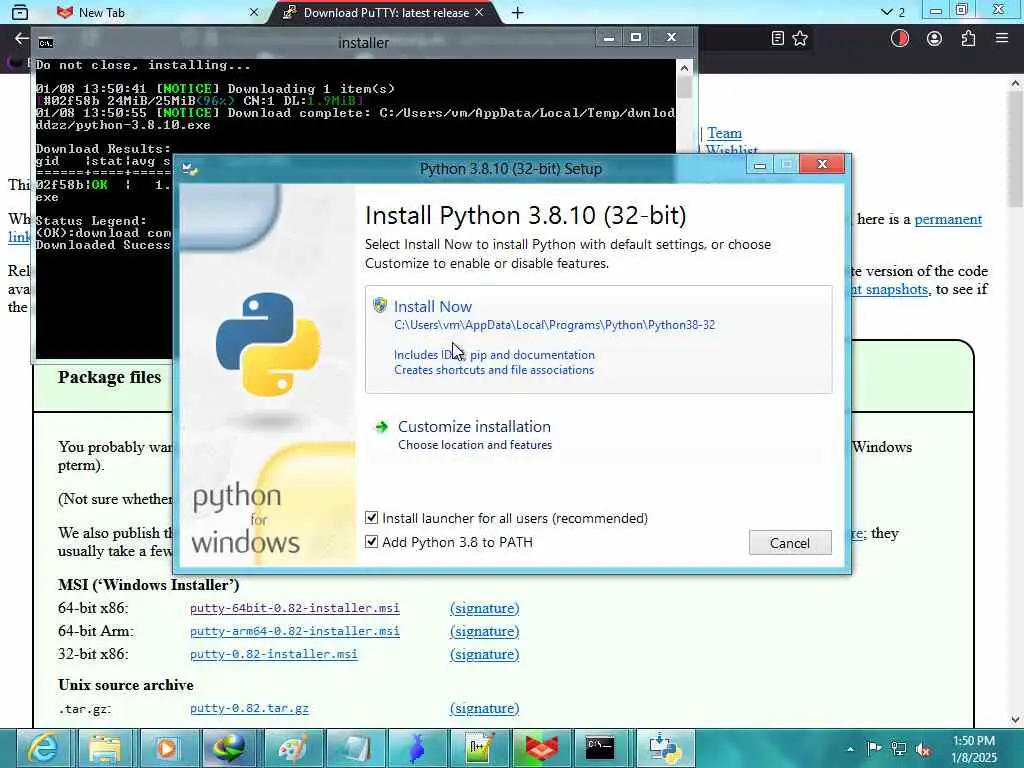Open signature link for 64-bit Arm
This screenshot has height=768, width=1024.
pyautogui.click(x=485, y=632)
